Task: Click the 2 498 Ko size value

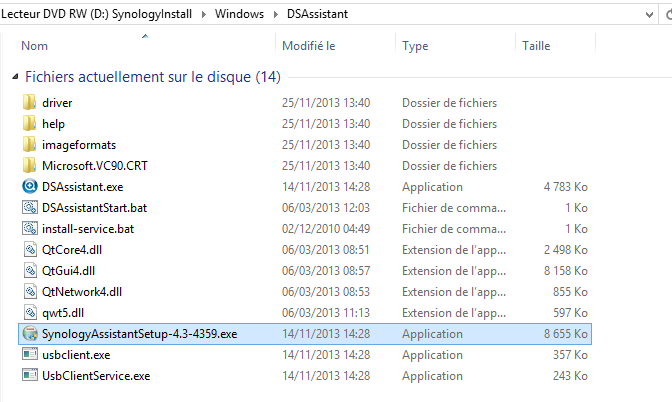Action: (x=565, y=250)
